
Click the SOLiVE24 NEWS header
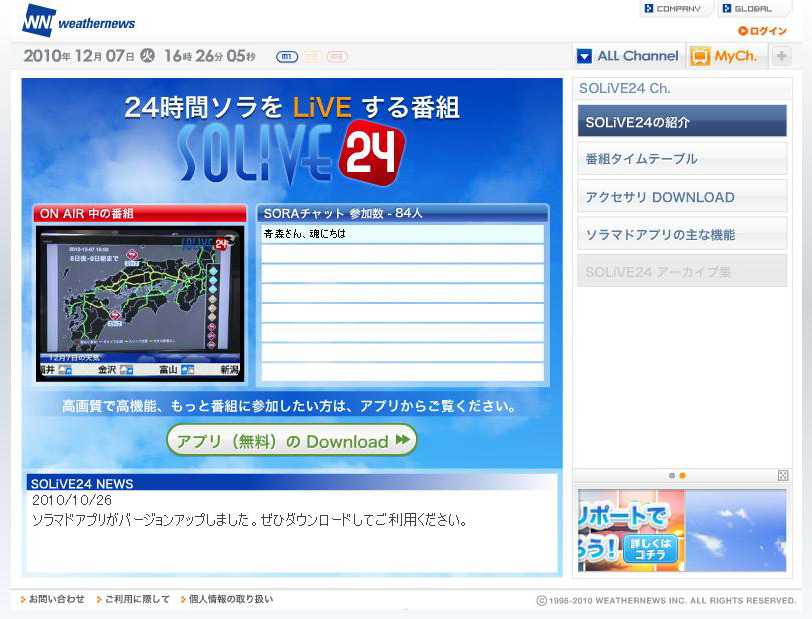[292, 483]
